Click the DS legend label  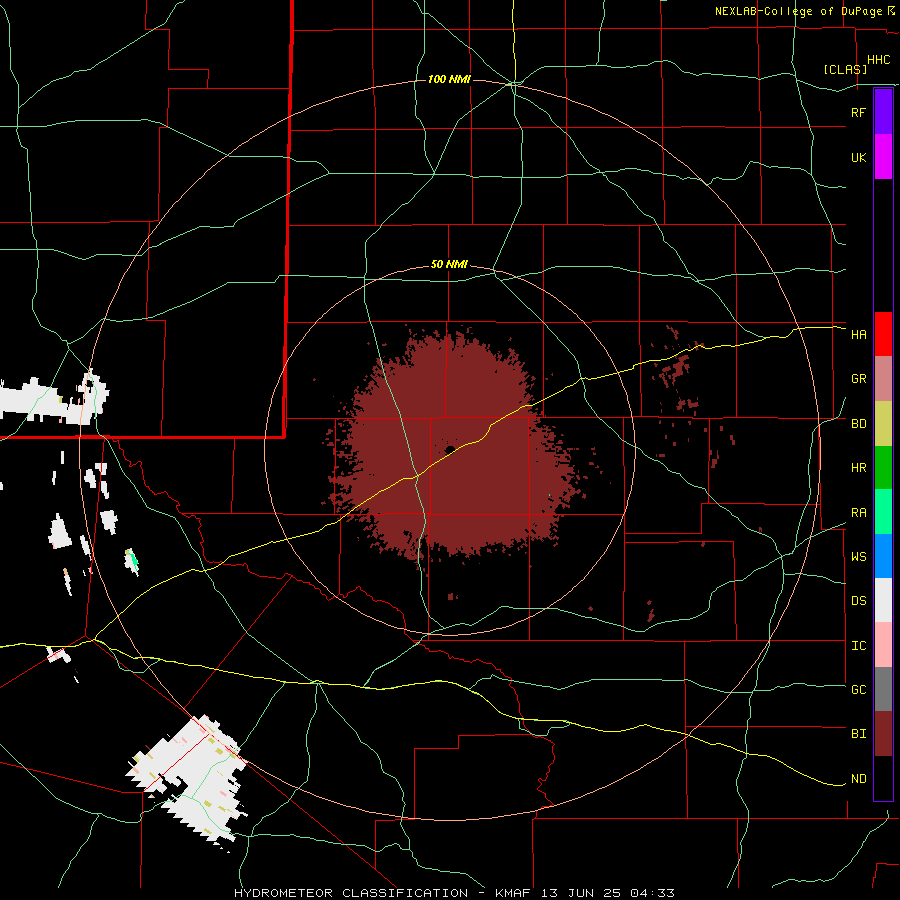(858, 601)
